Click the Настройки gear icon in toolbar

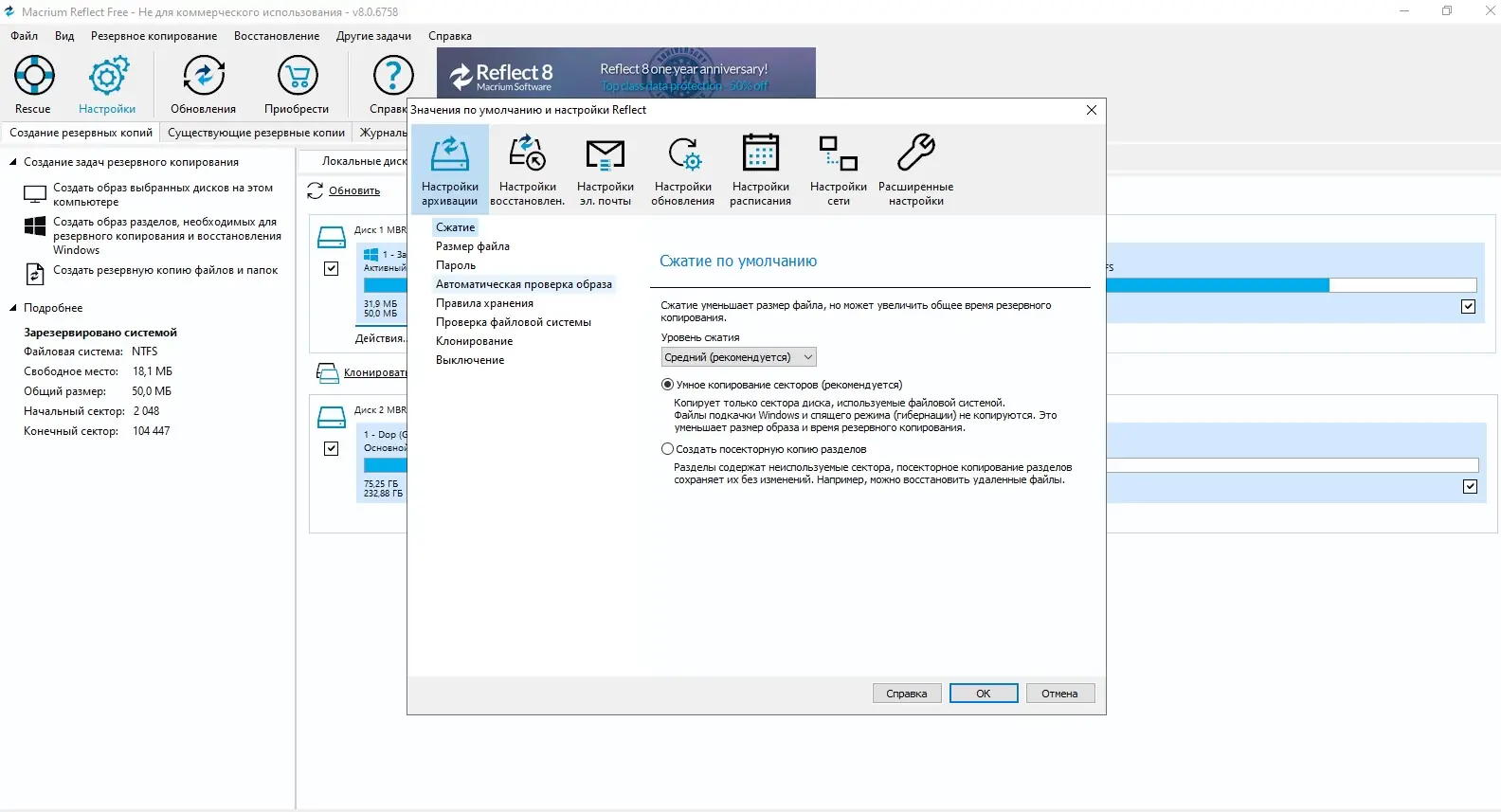pos(108,75)
